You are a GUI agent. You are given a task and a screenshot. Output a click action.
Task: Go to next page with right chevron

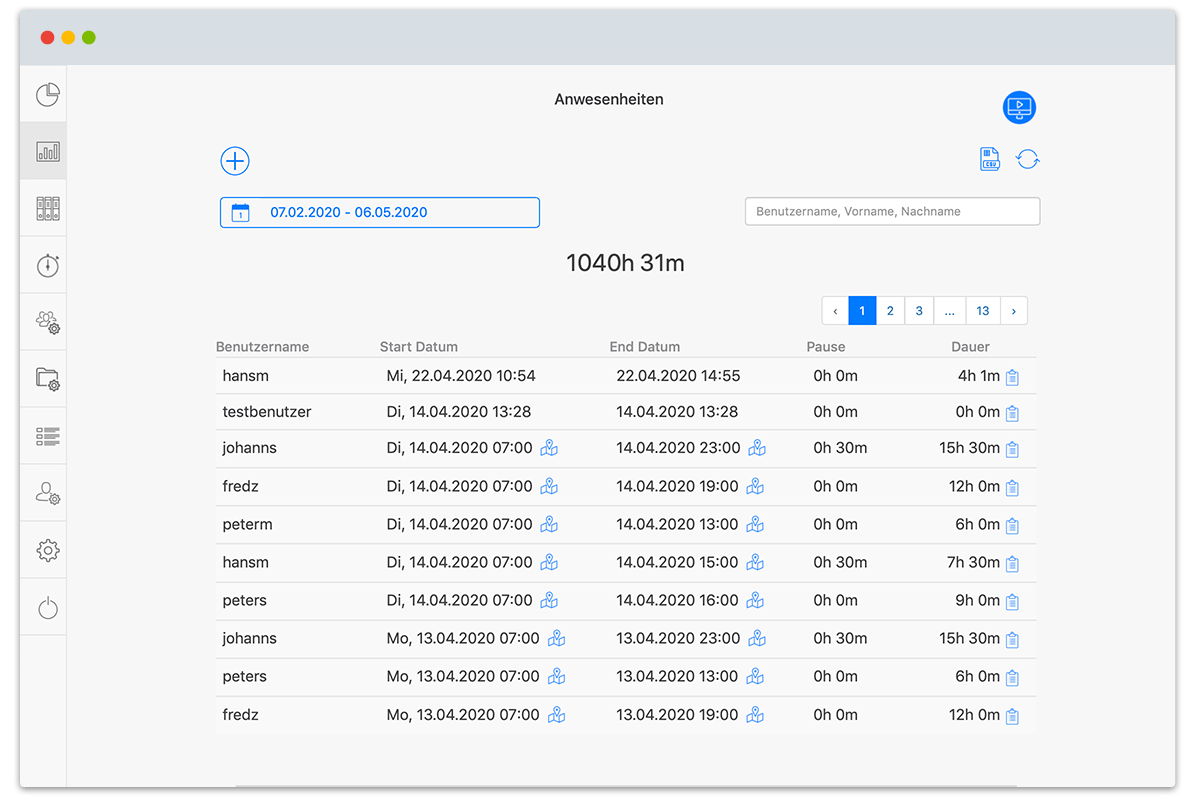[x=1013, y=311]
